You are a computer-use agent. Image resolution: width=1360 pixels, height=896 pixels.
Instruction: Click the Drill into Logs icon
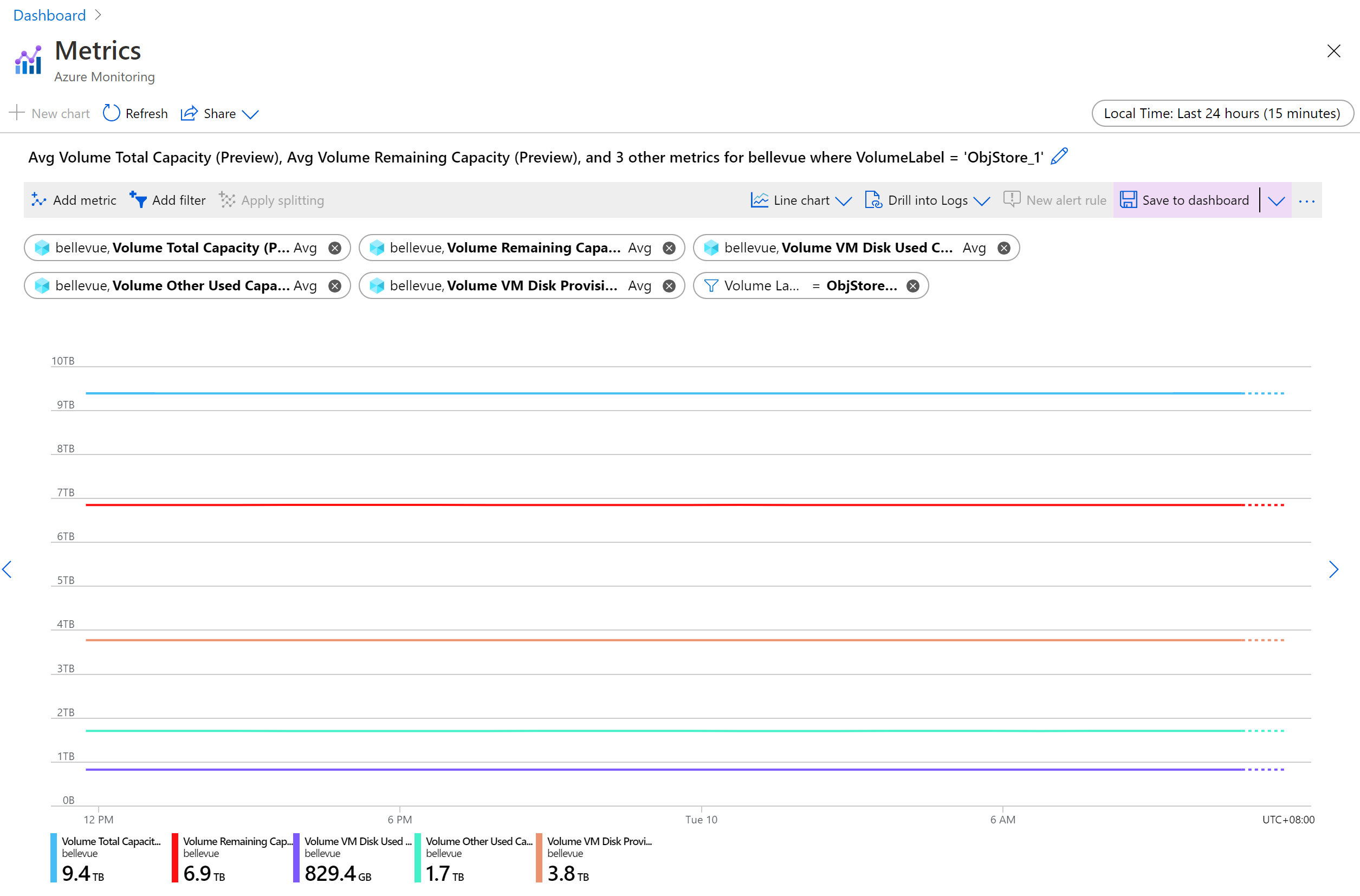871,199
